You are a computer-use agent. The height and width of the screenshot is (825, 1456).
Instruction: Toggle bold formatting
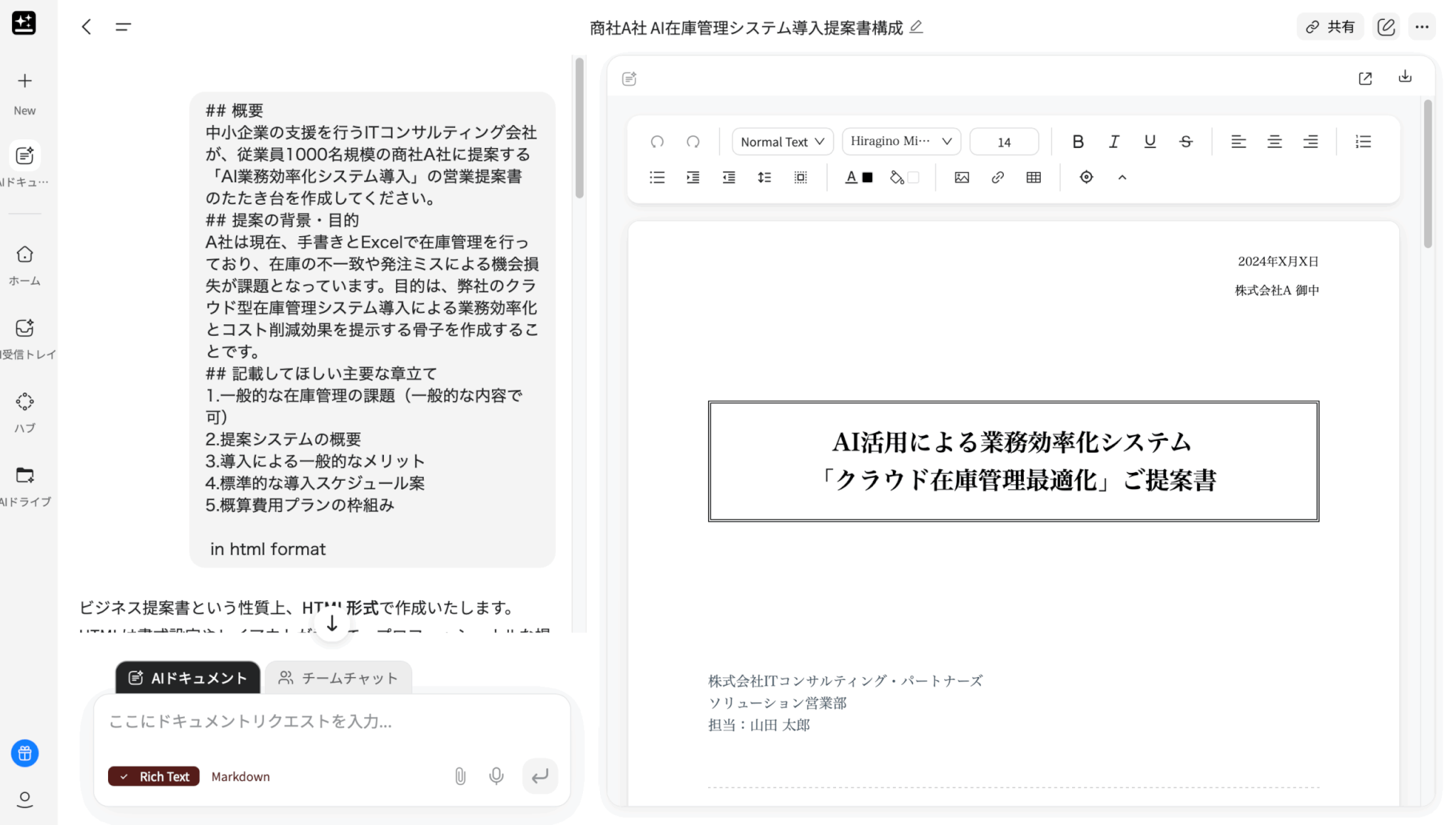[1078, 142]
